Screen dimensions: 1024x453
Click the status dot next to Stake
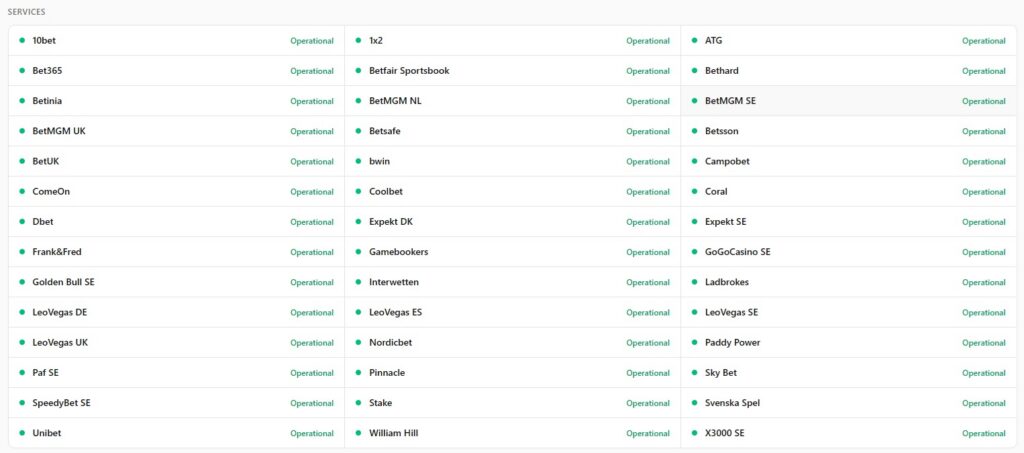click(359, 403)
